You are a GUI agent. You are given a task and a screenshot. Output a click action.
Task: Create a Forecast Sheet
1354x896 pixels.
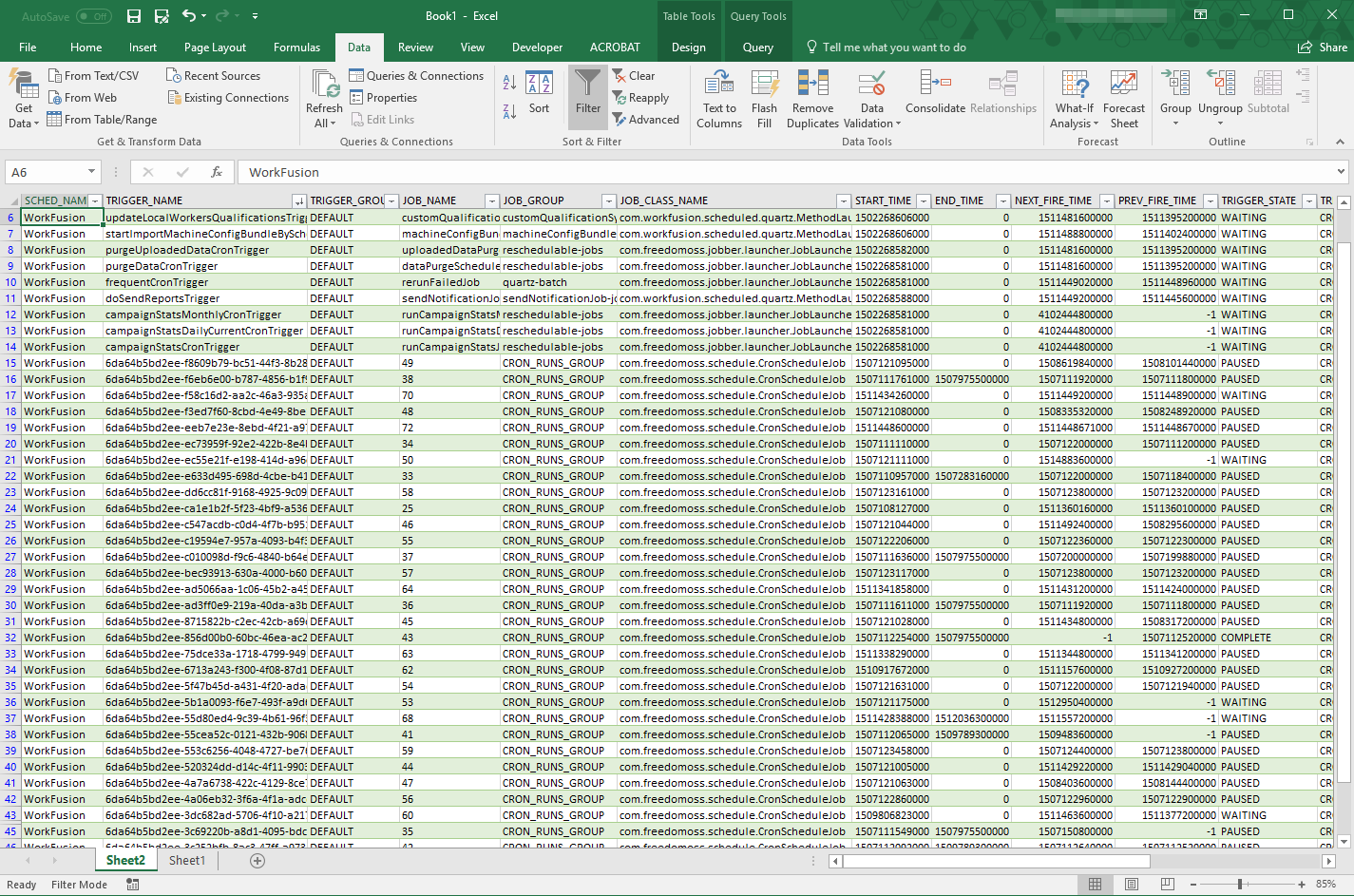(x=1124, y=99)
